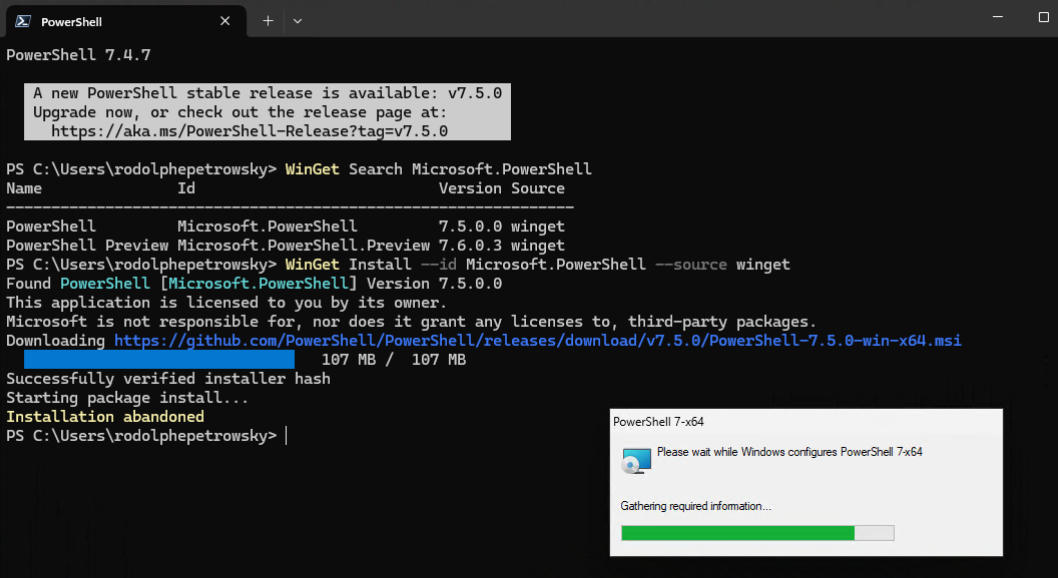Click the 'Installation abandoned' message
Image resolution: width=1058 pixels, height=578 pixels.
pyautogui.click(x=105, y=417)
